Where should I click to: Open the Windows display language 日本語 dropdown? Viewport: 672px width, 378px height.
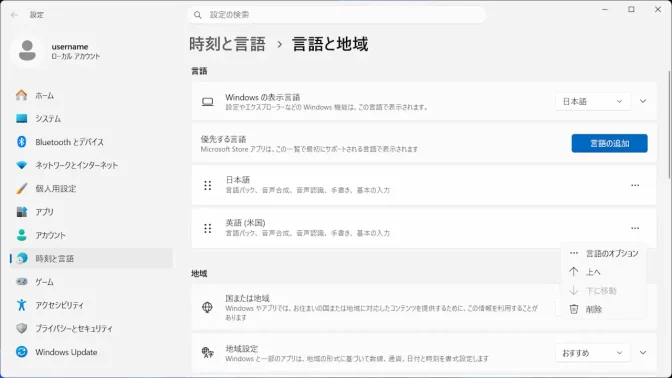point(592,102)
